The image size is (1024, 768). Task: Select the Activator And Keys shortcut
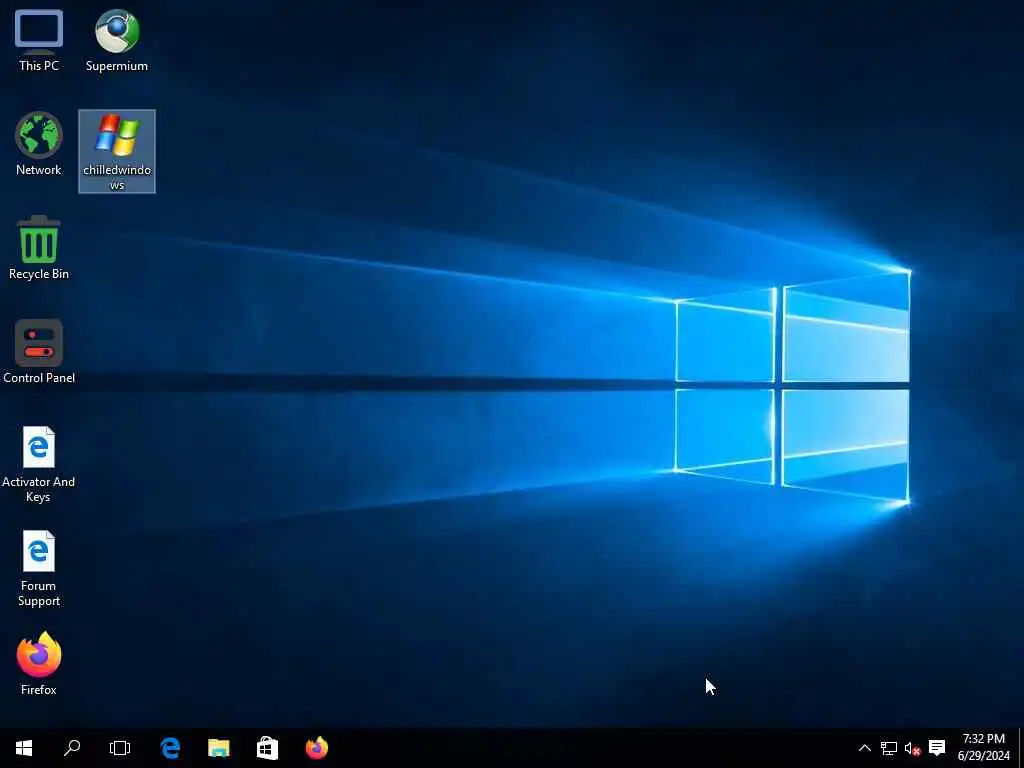[39, 464]
